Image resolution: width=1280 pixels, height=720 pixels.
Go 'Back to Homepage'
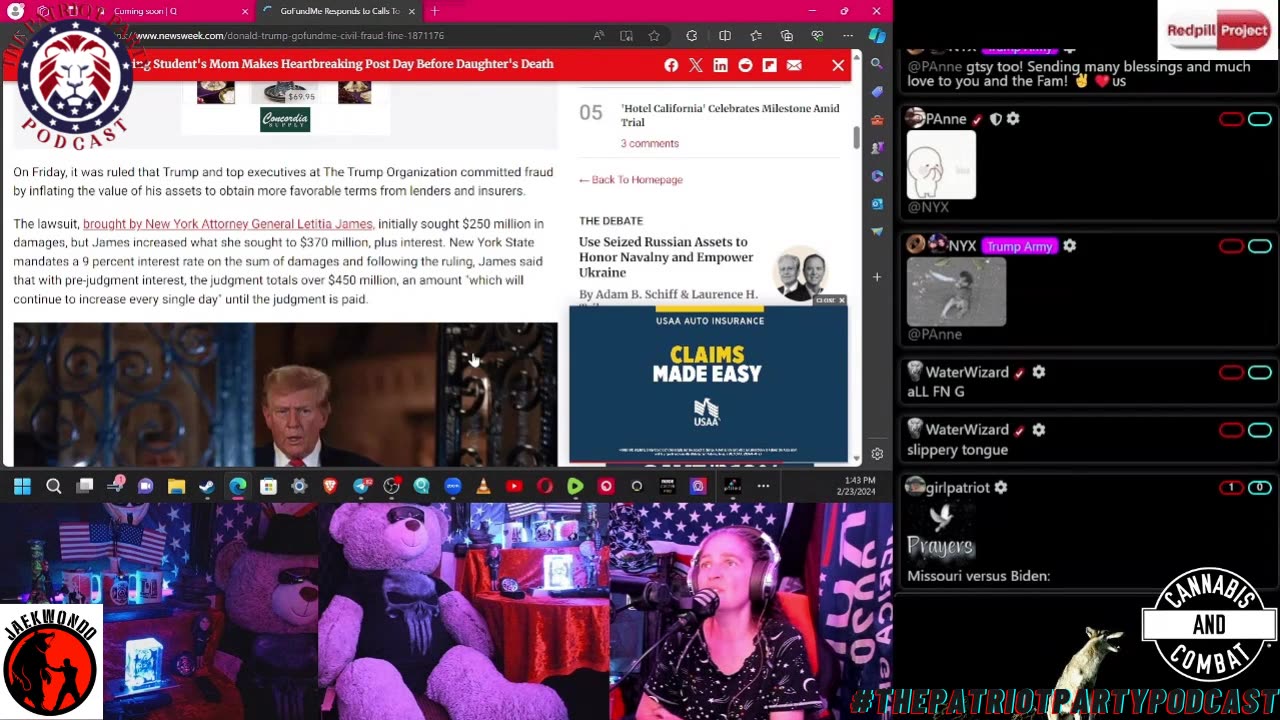[x=631, y=180]
